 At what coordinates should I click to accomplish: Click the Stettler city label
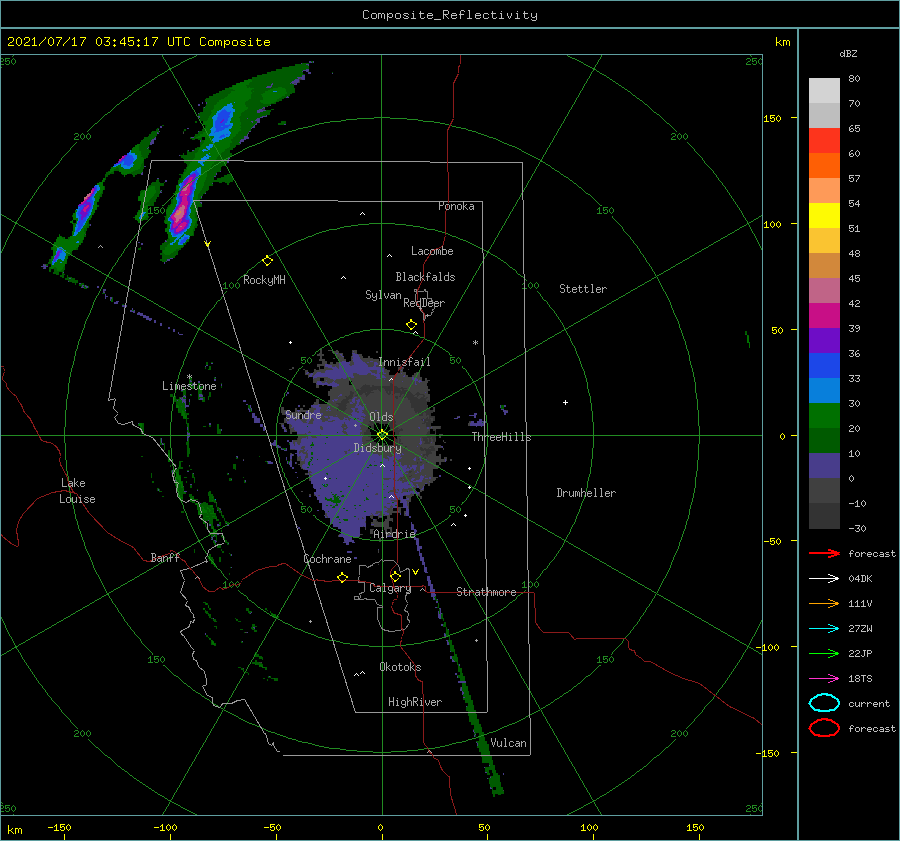[x=583, y=289]
